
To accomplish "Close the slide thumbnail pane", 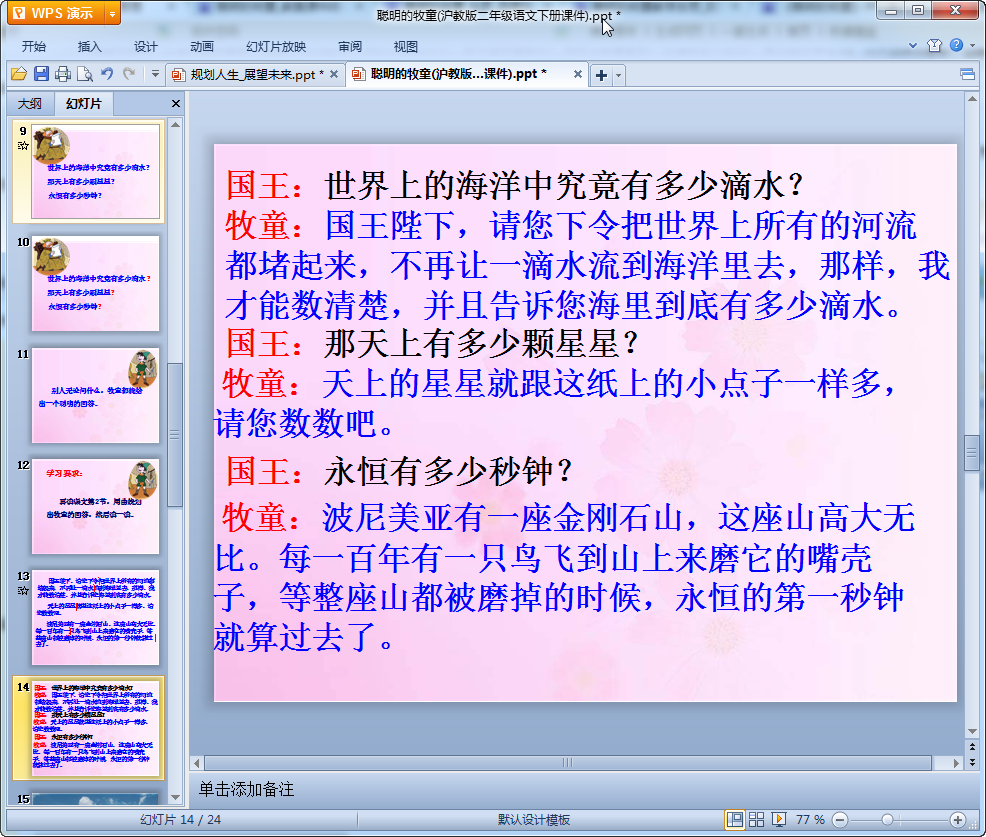I will click(x=176, y=103).
